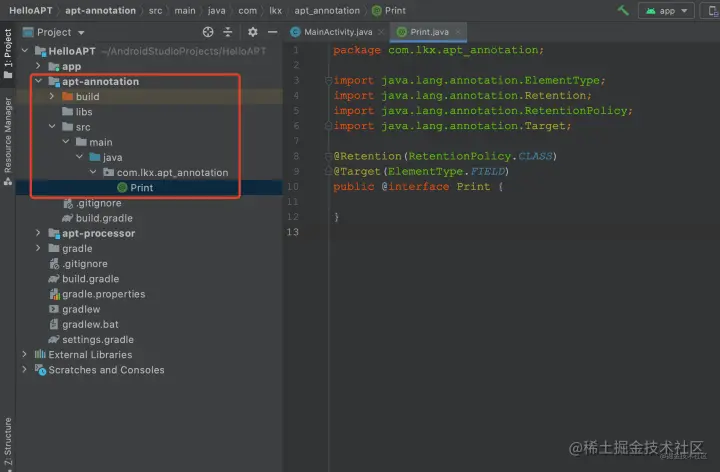720x472 pixels.
Task: Click the package declaration on line 1
Action: pos(439,50)
